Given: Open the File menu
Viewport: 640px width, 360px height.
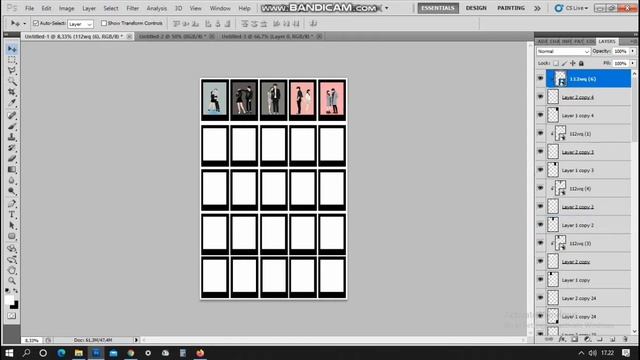Looking at the screenshot, I should point(29,8).
